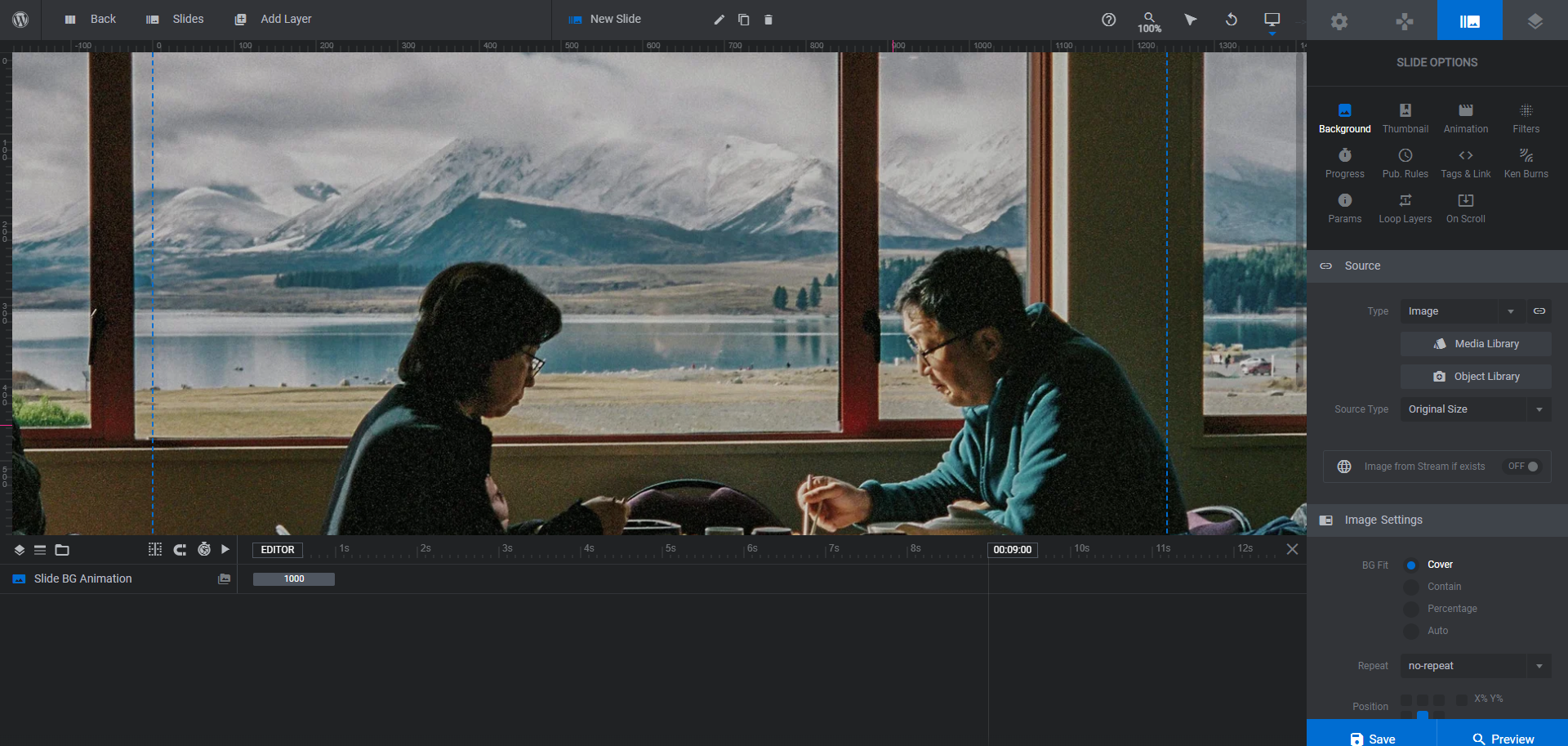Open the Loop Layers option
Image resolution: width=1568 pixels, height=746 pixels.
coord(1405,208)
